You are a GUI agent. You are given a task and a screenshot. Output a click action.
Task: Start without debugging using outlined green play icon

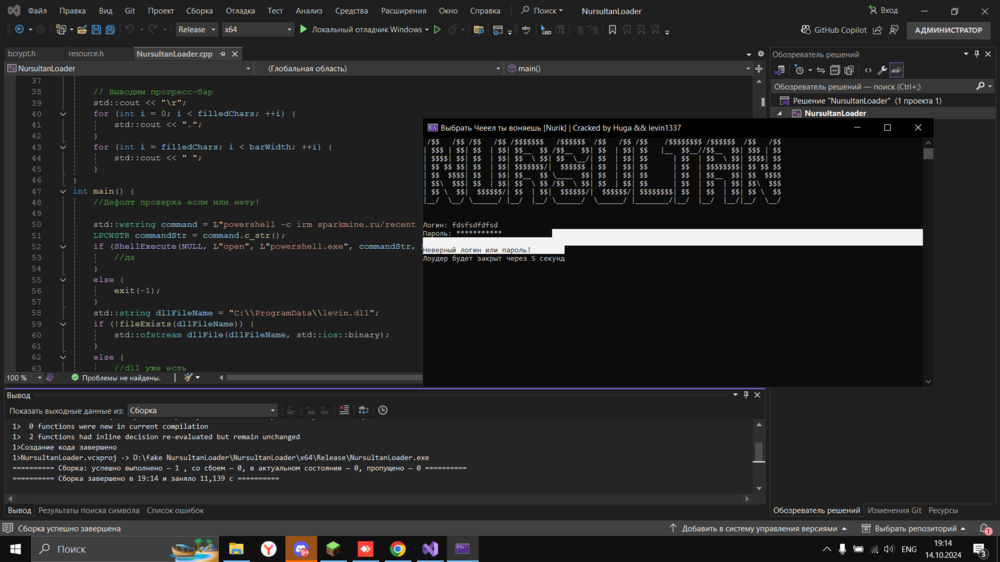[x=438, y=29]
